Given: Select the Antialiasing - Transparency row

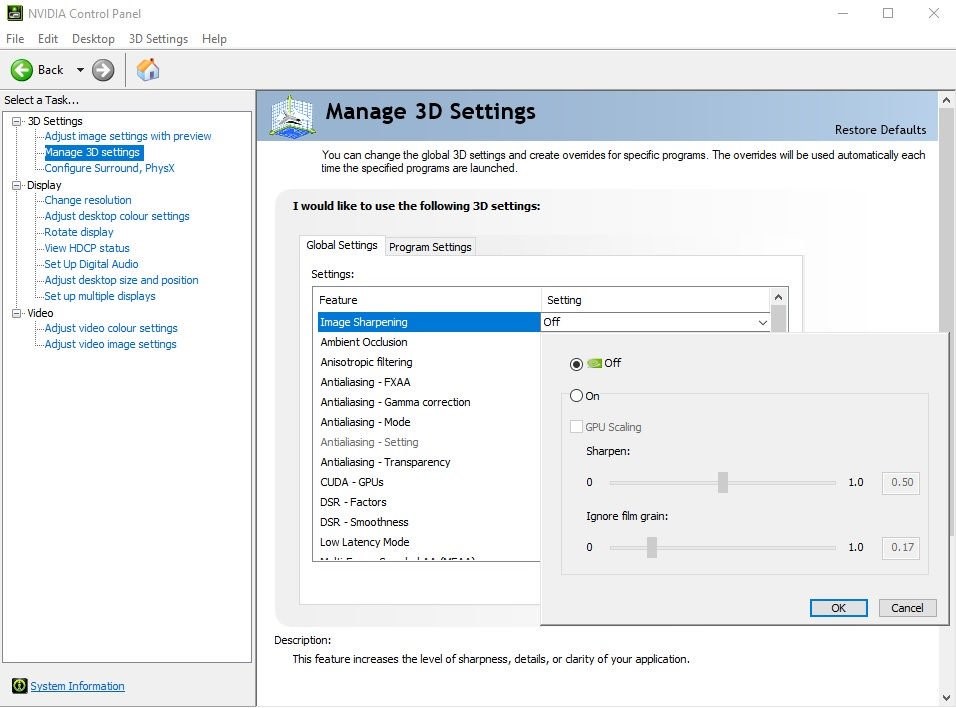Looking at the screenshot, I should pyautogui.click(x=429, y=462).
